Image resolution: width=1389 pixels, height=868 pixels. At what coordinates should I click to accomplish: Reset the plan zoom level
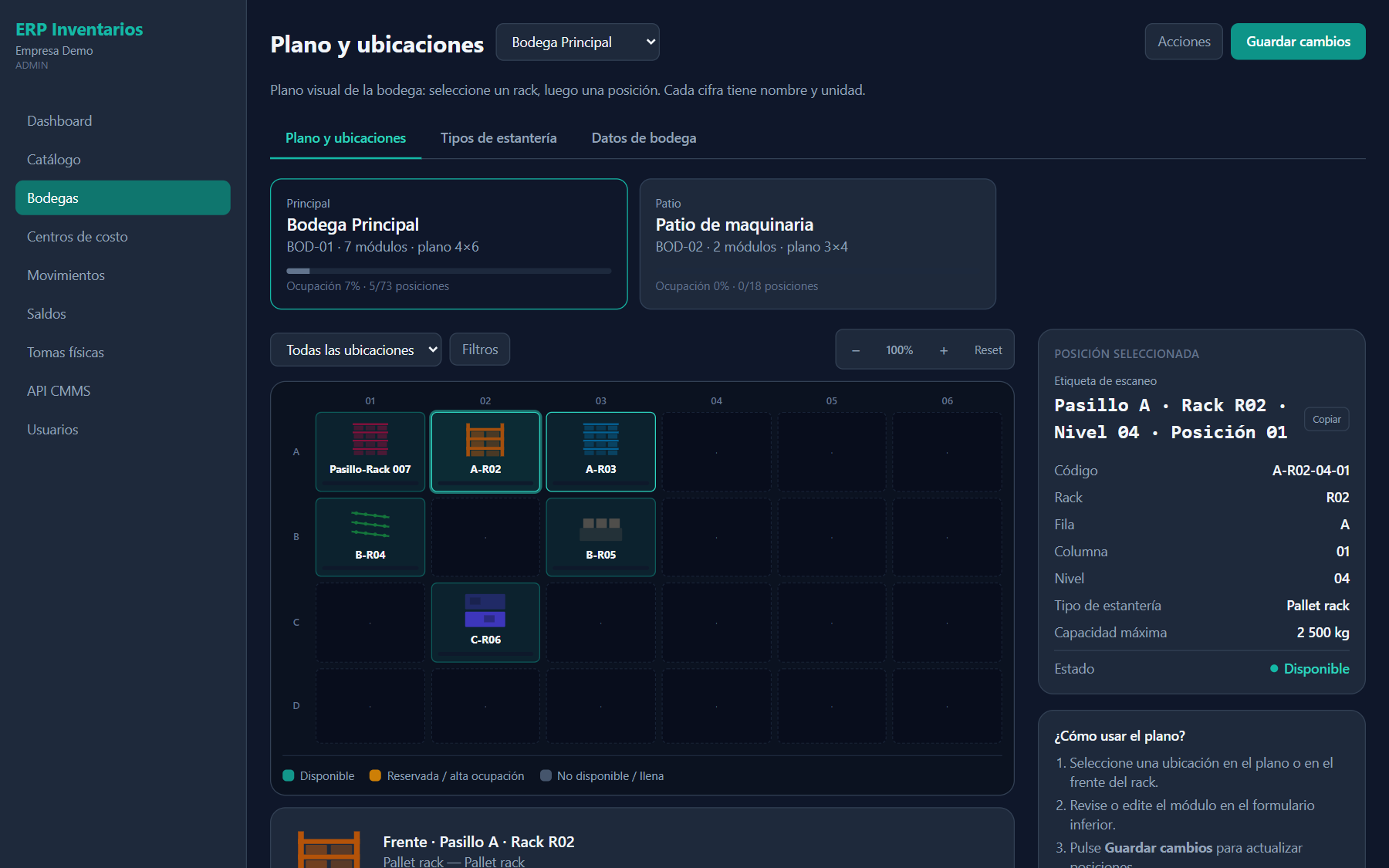pyautogui.click(x=988, y=350)
